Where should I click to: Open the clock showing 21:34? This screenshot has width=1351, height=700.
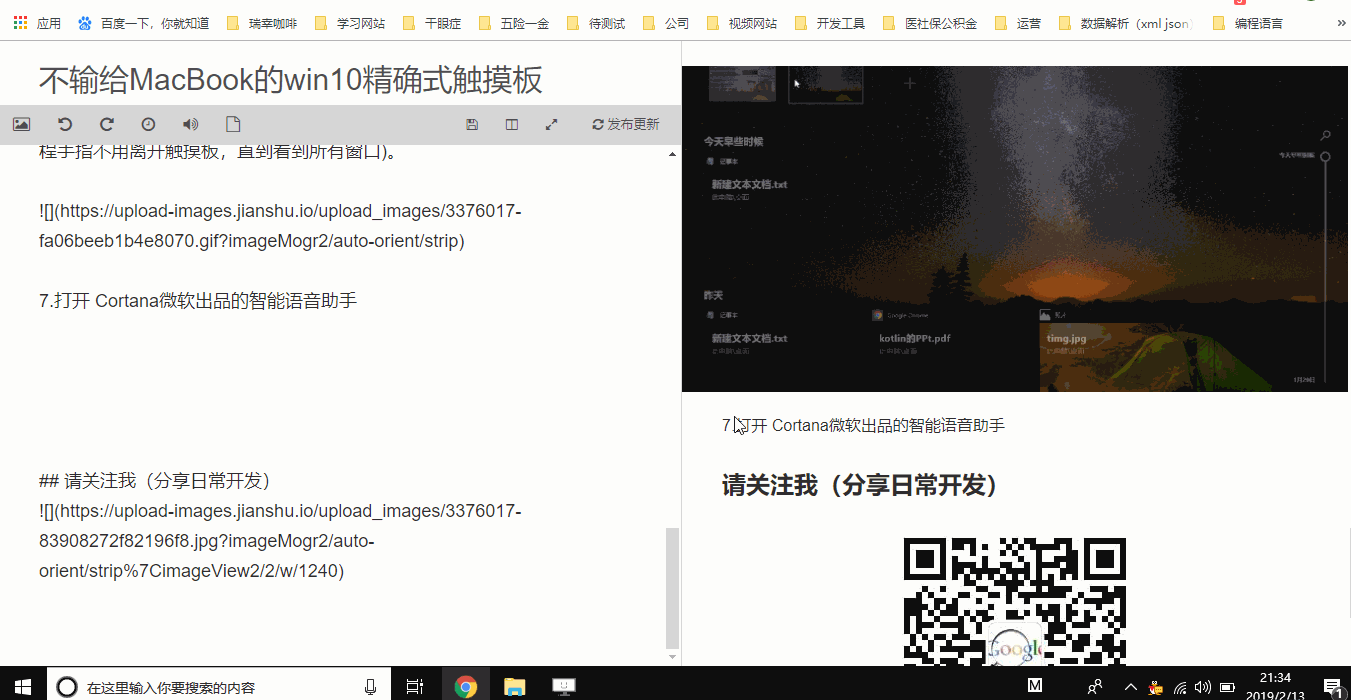click(1275, 686)
